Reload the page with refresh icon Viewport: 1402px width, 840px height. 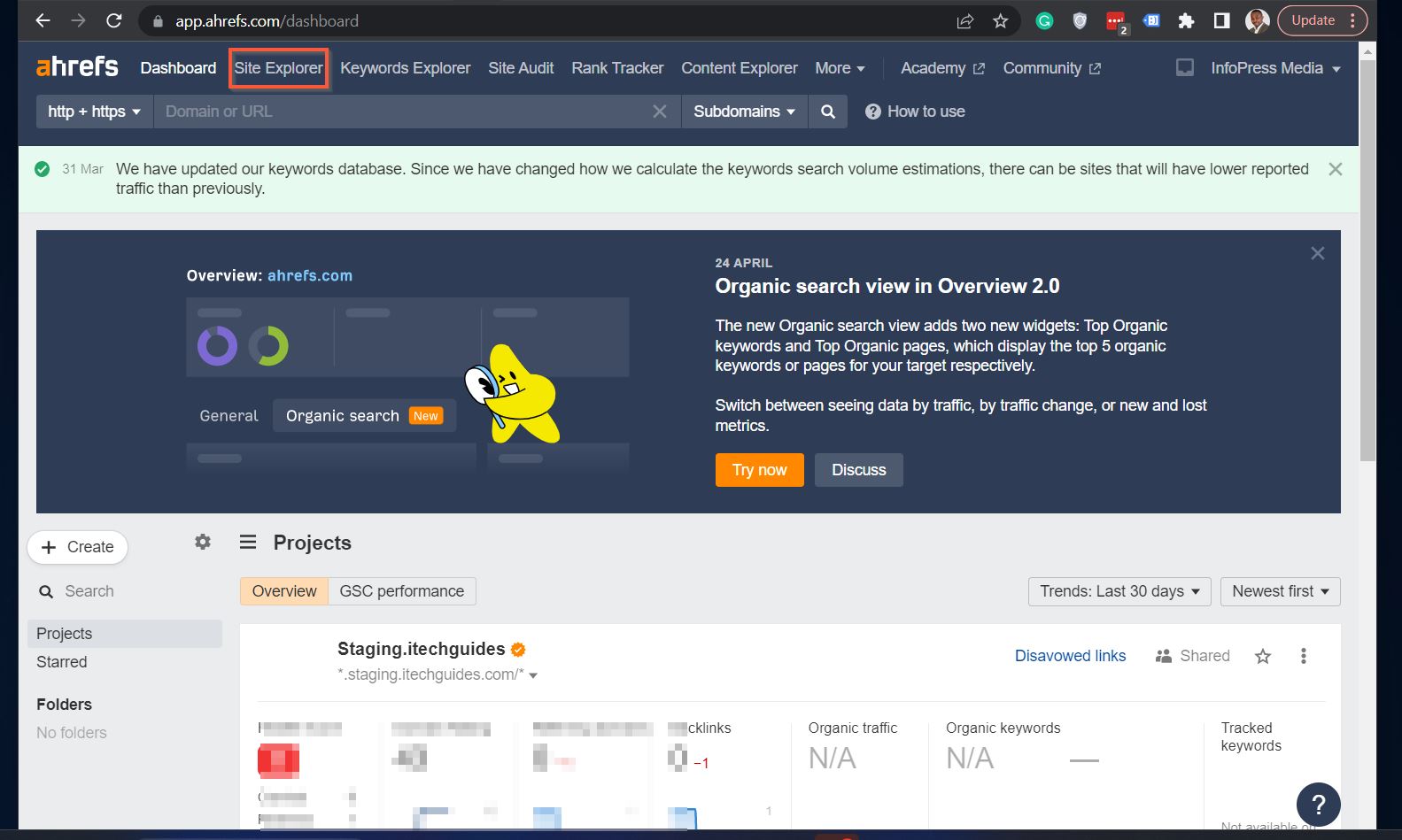pos(113,20)
